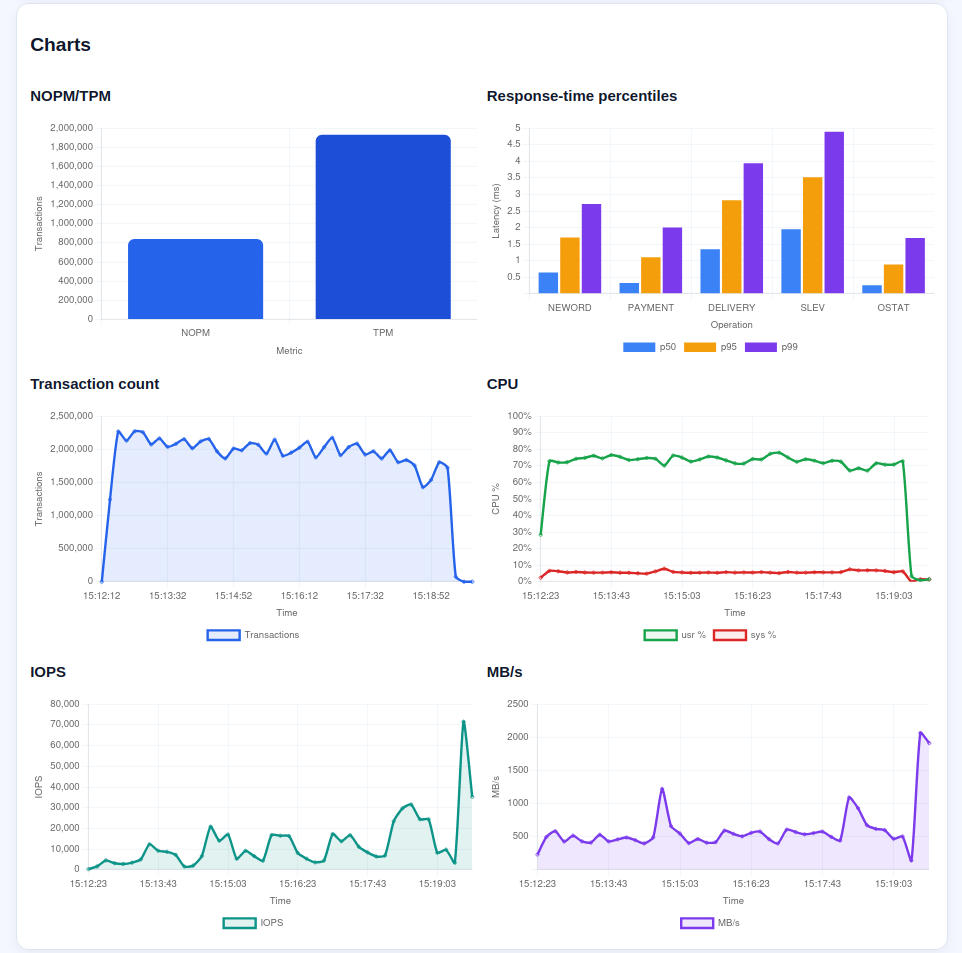
Task: Click the OSTAT p99 purple bar
Action: coord(915,266)
